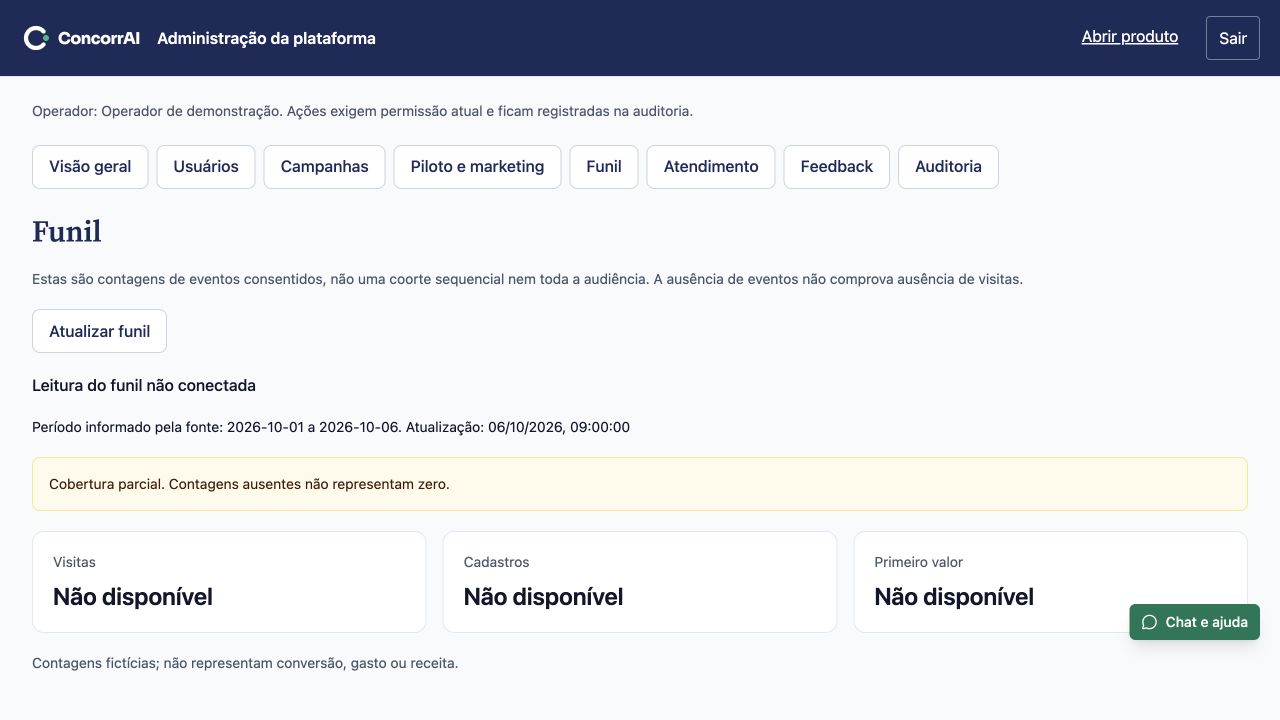
Task: Open the Chat e ajuda widget
Action: click(1195, 622)
